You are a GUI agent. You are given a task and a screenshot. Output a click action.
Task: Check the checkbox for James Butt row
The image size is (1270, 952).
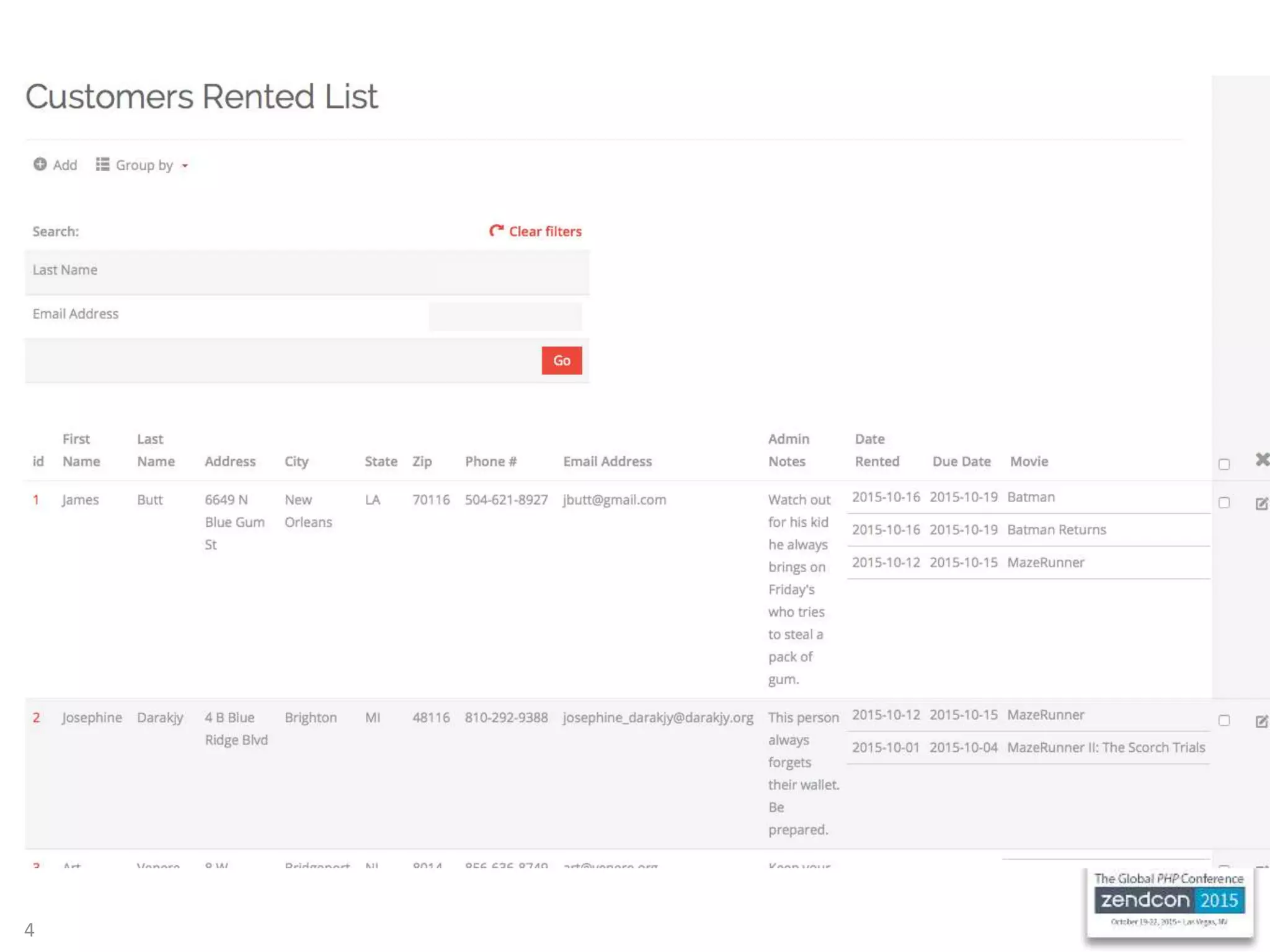click(x=1223, y=503)
